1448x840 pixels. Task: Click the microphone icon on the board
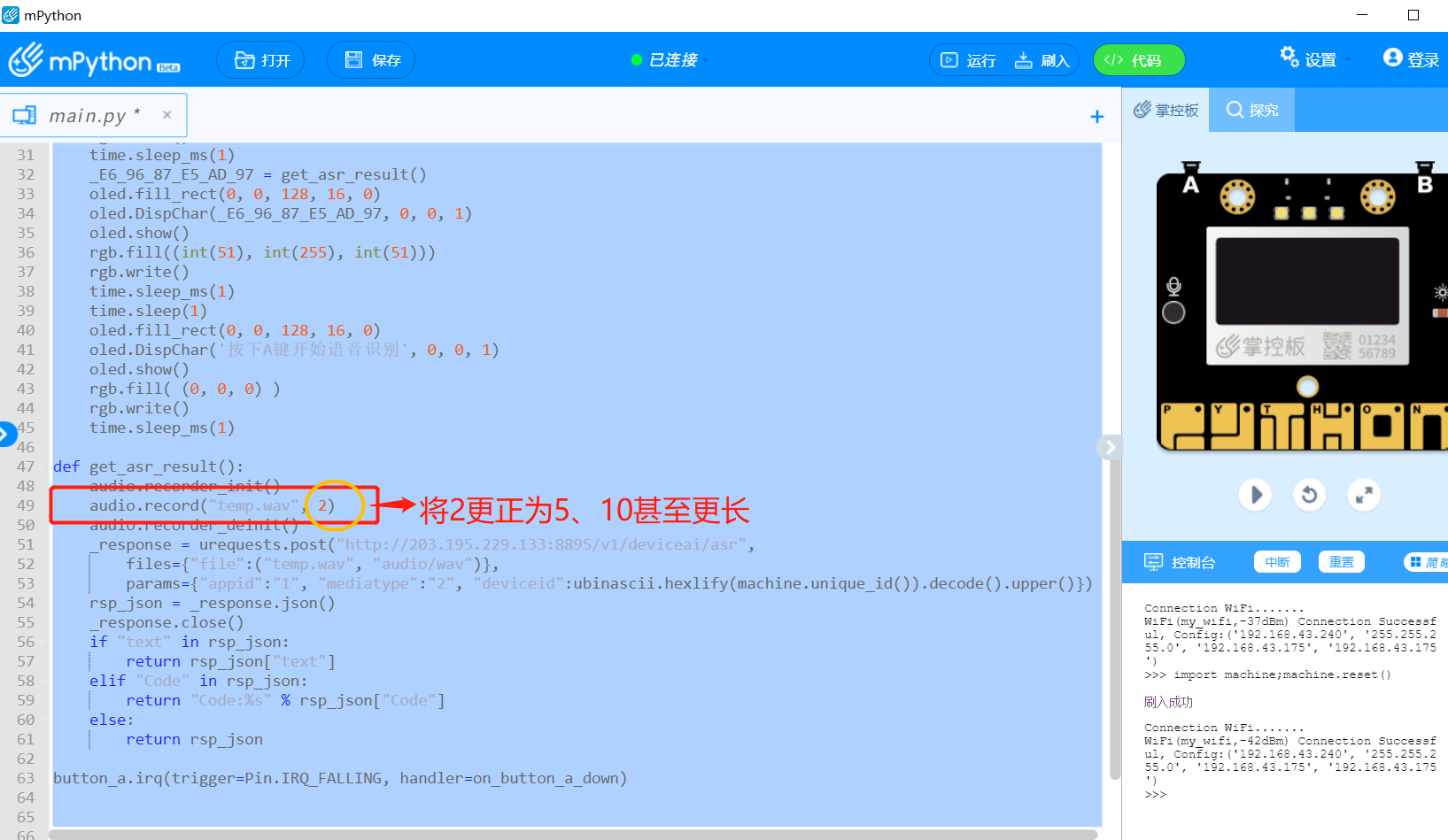tap(1173, 286)
